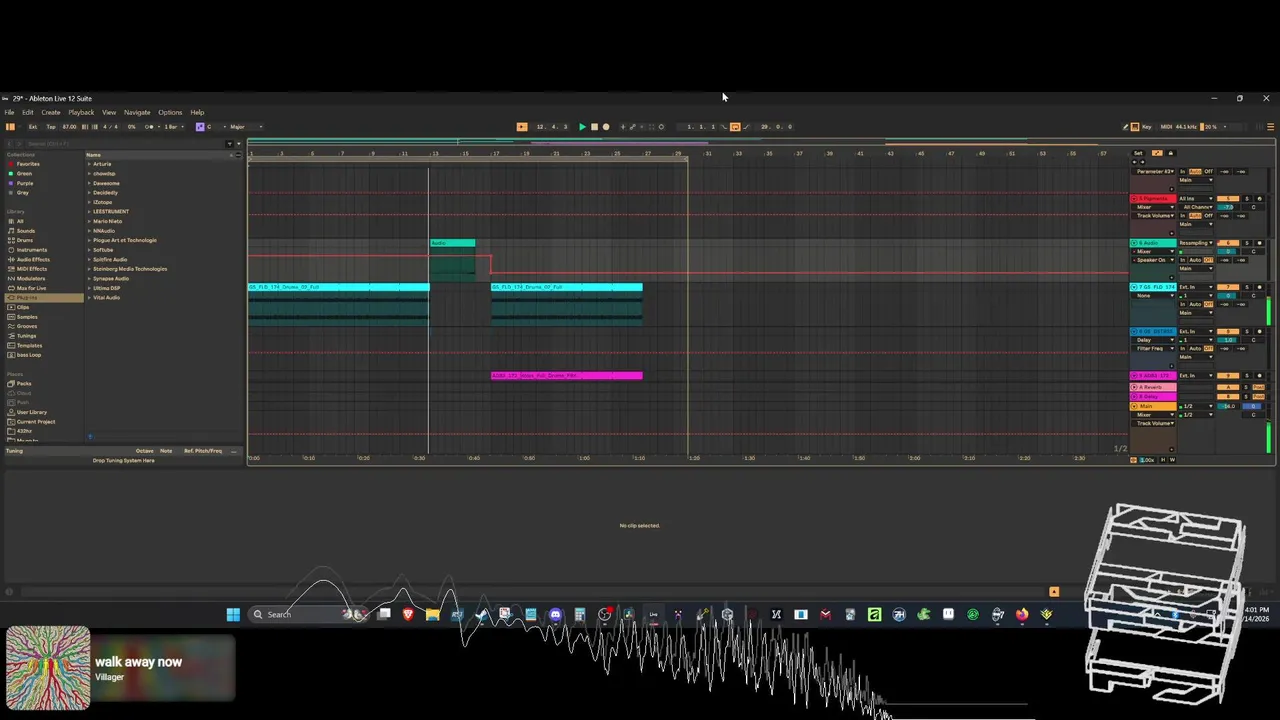This screenshot has height=720, width=1280.
Task: Open the Drums library category
Action: [x=25, y=240]
